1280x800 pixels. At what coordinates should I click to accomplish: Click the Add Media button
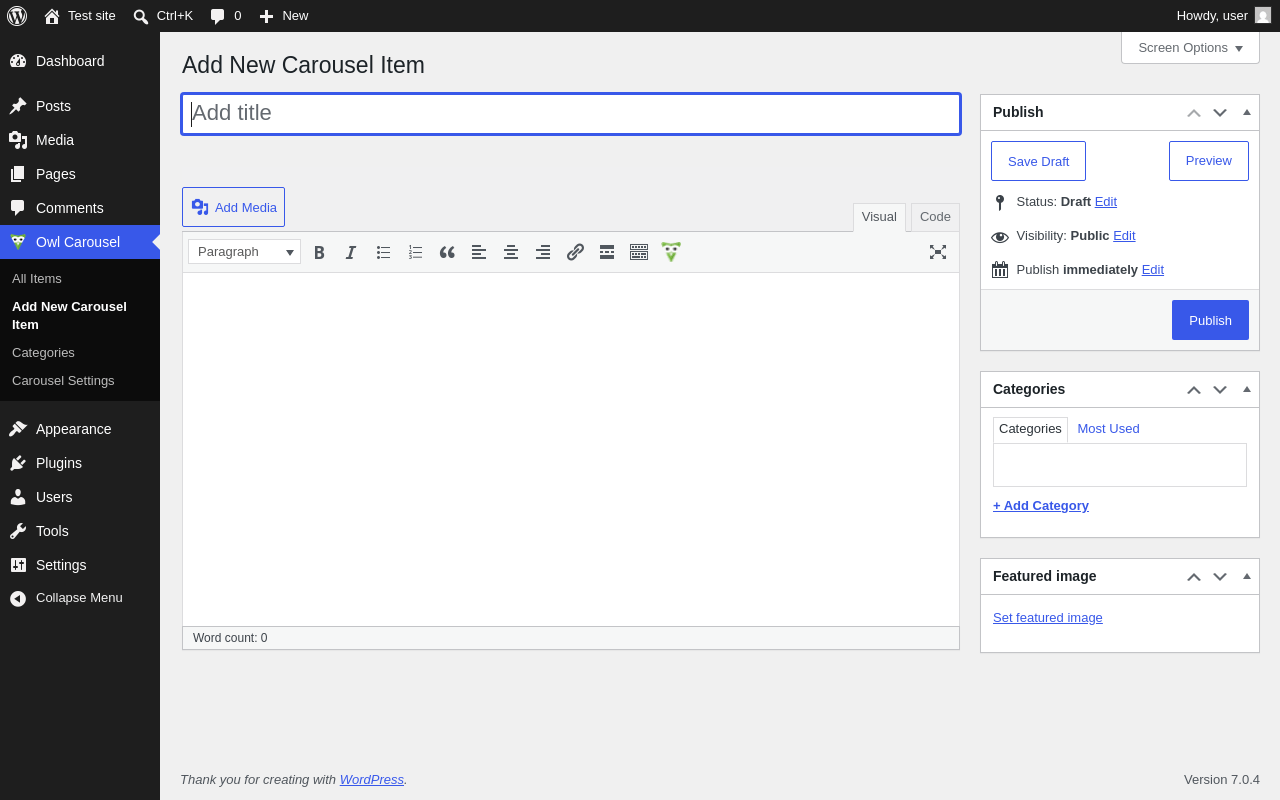(x=233, y=207)
